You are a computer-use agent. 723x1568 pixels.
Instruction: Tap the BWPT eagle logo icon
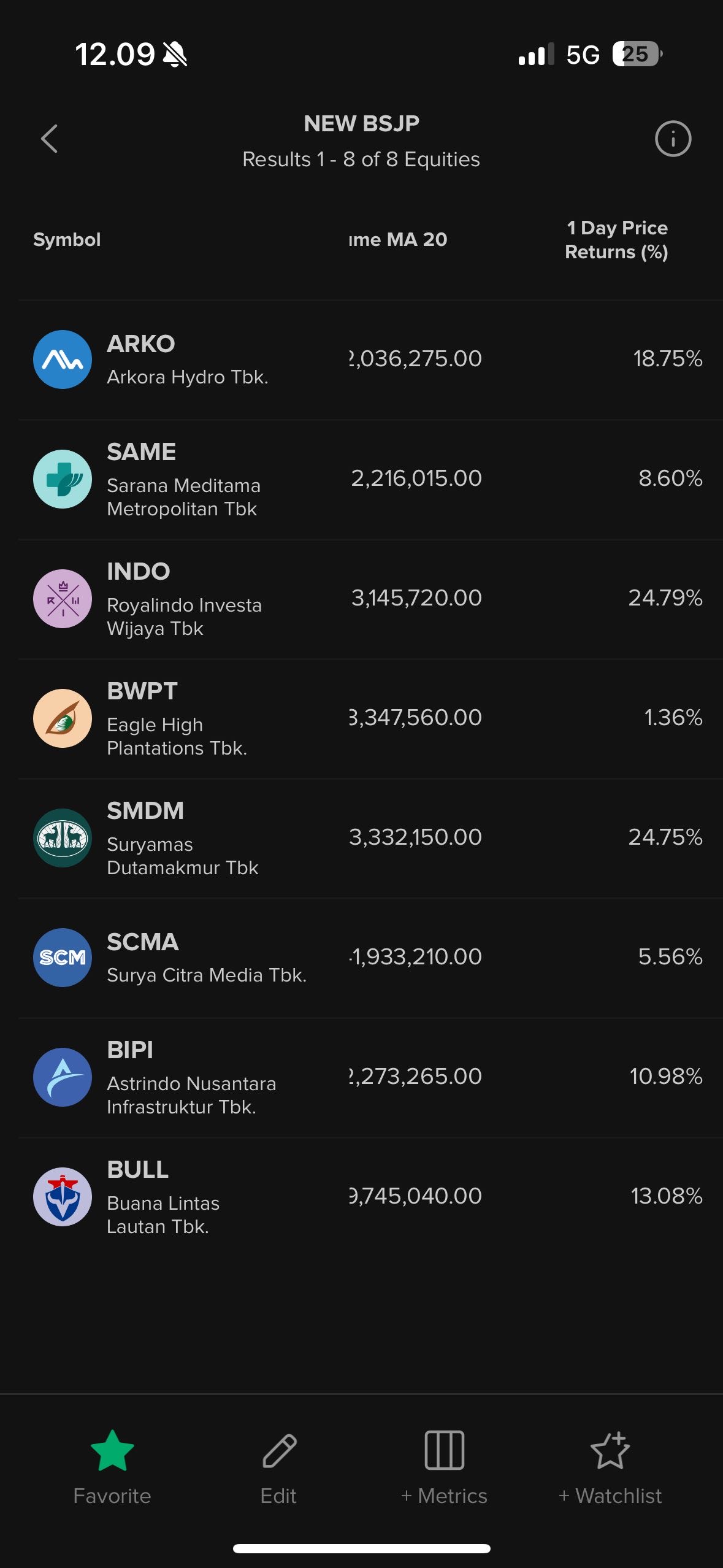pos(63,718)
